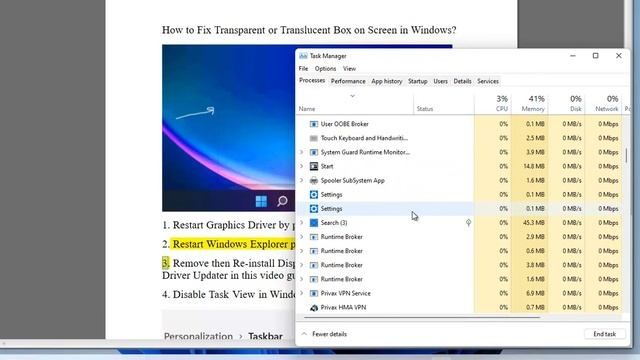This screenshot has height=360, width=640.
Task: Click the 14.8 MB memory value for Start
Action: coord(534,166)
